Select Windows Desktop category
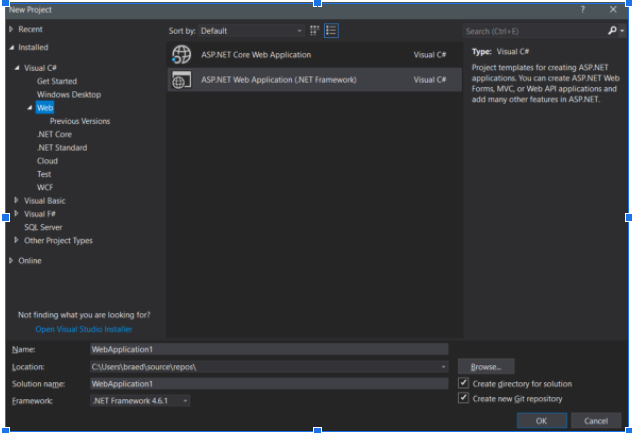The image size is (632, 433). coord(69,94)
